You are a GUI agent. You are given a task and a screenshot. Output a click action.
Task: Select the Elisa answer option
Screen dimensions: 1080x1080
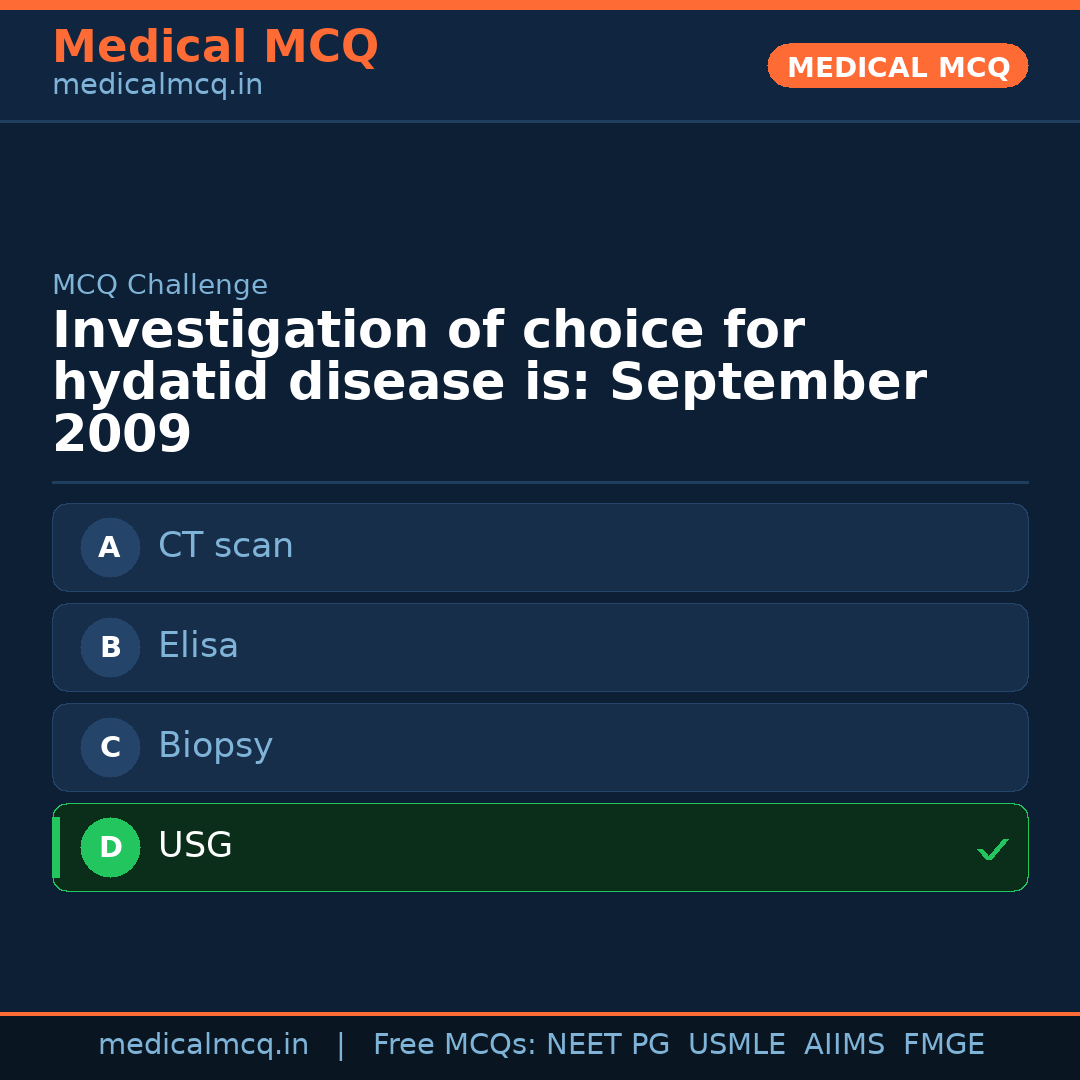(540, 647)
